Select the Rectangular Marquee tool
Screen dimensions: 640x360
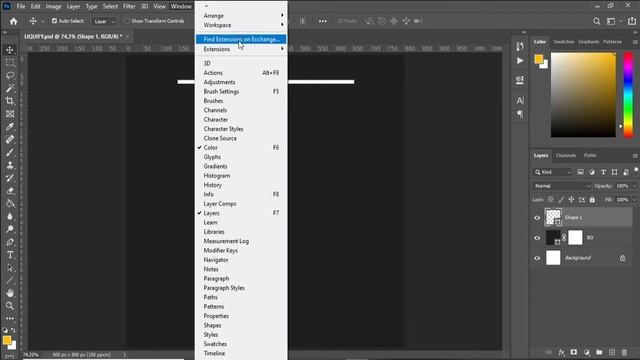tap(10, 62)
